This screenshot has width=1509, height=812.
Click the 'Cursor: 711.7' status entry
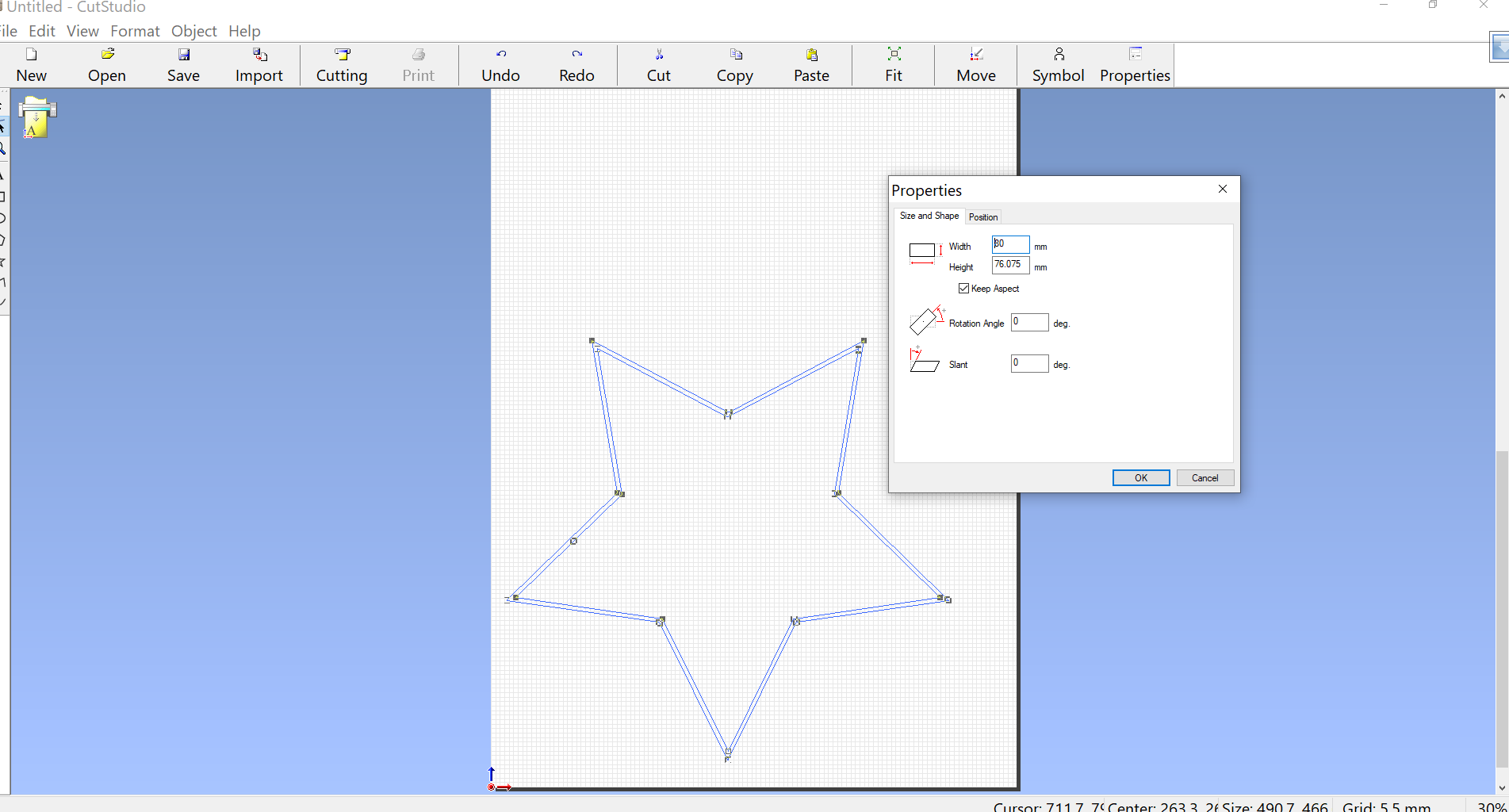[1048, 806]
